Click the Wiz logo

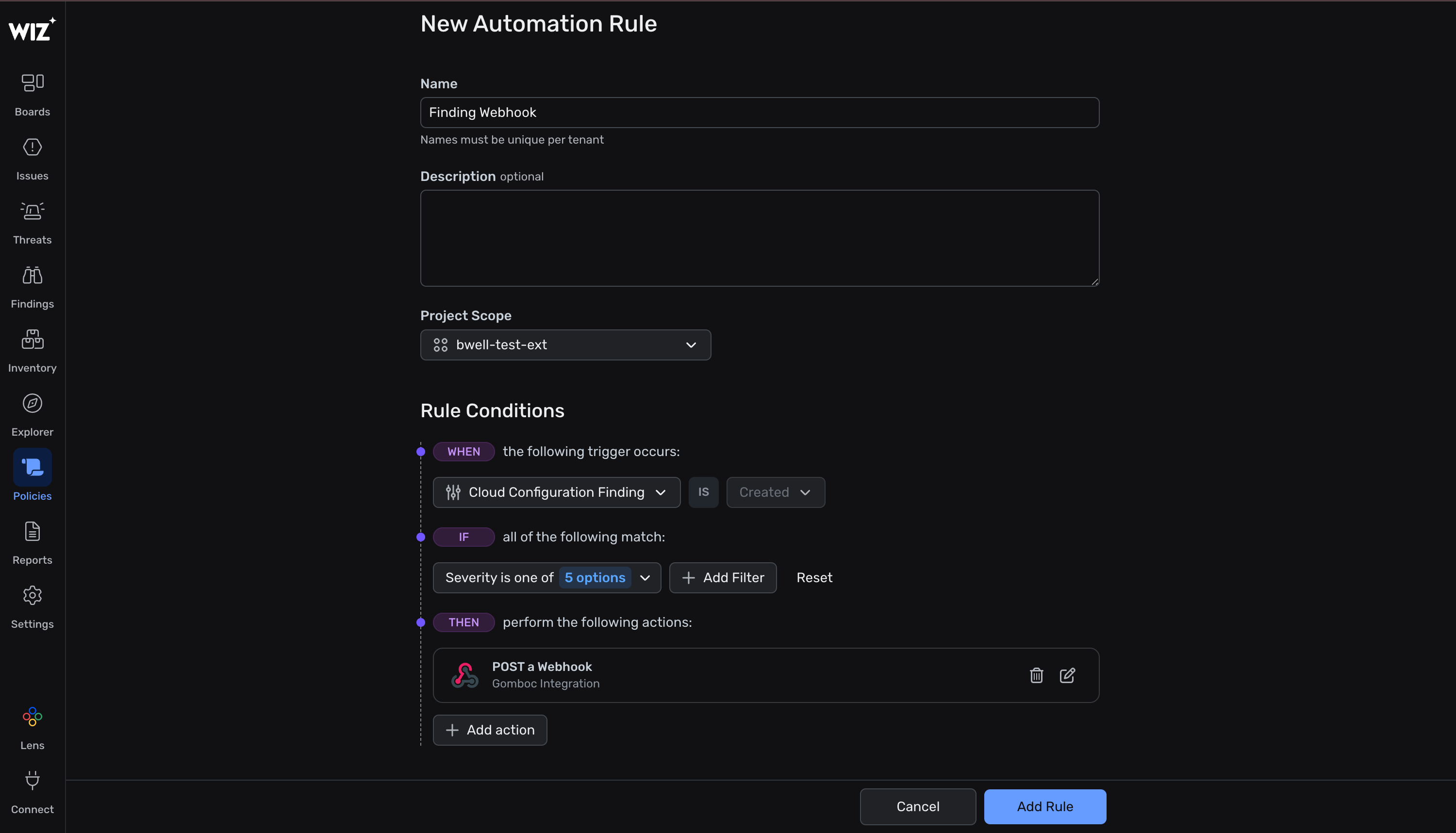[x=32, y=29]
